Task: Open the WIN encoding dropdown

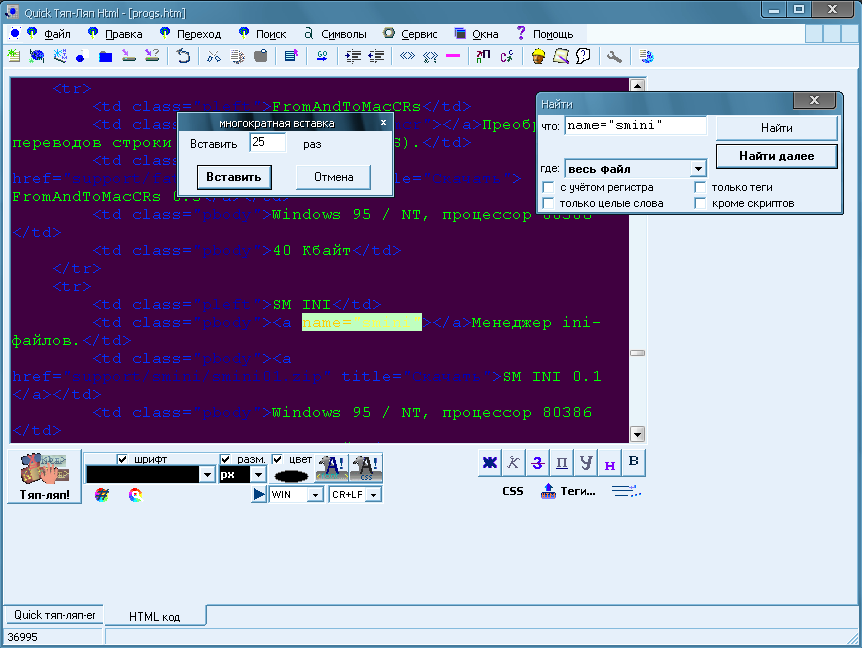Action: pyautogui.click(x=315, y=495)
